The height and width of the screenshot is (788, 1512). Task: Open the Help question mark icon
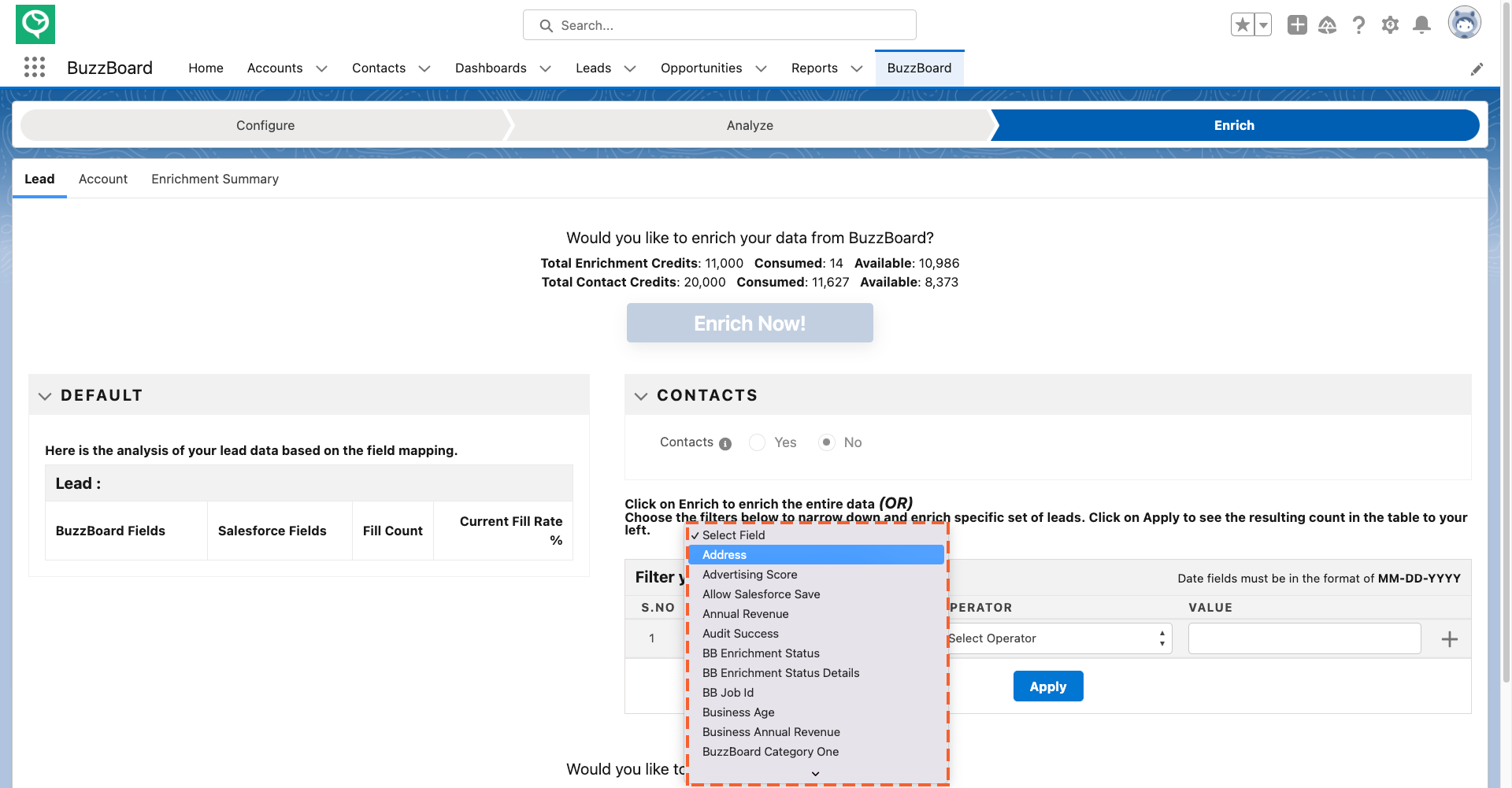point(1359,25)
